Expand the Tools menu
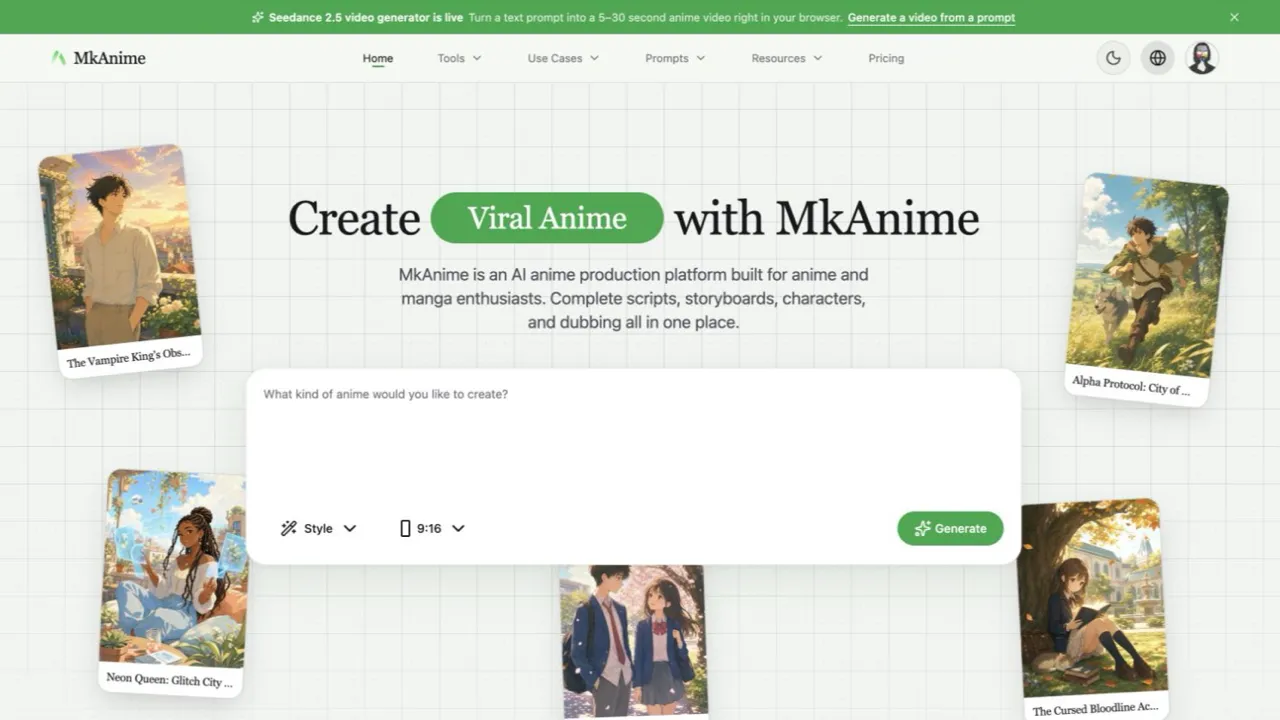The width and height of the screenshot is (1280, 720). pos(459,58)
